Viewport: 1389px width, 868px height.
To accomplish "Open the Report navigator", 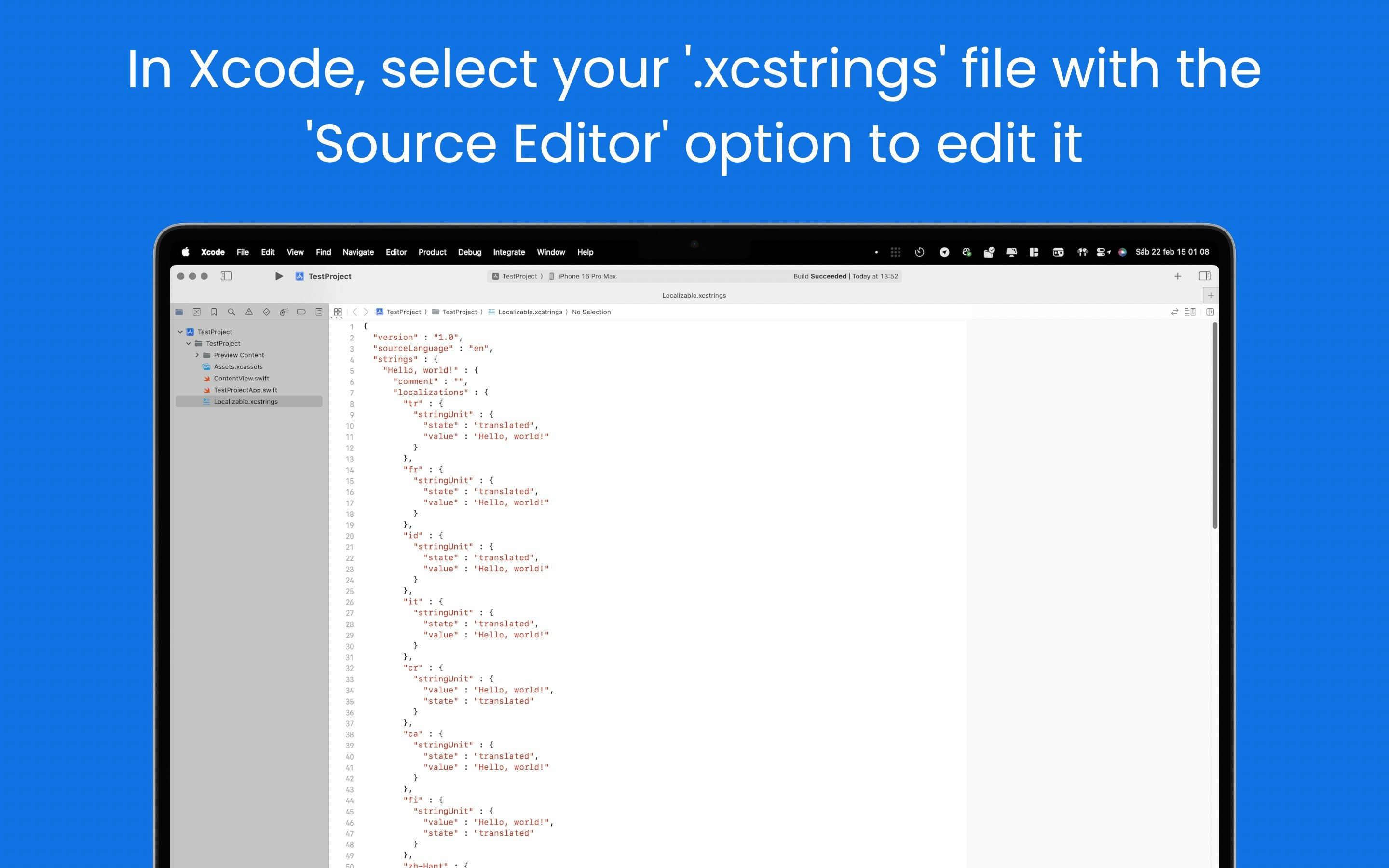I will click(319, 312).
